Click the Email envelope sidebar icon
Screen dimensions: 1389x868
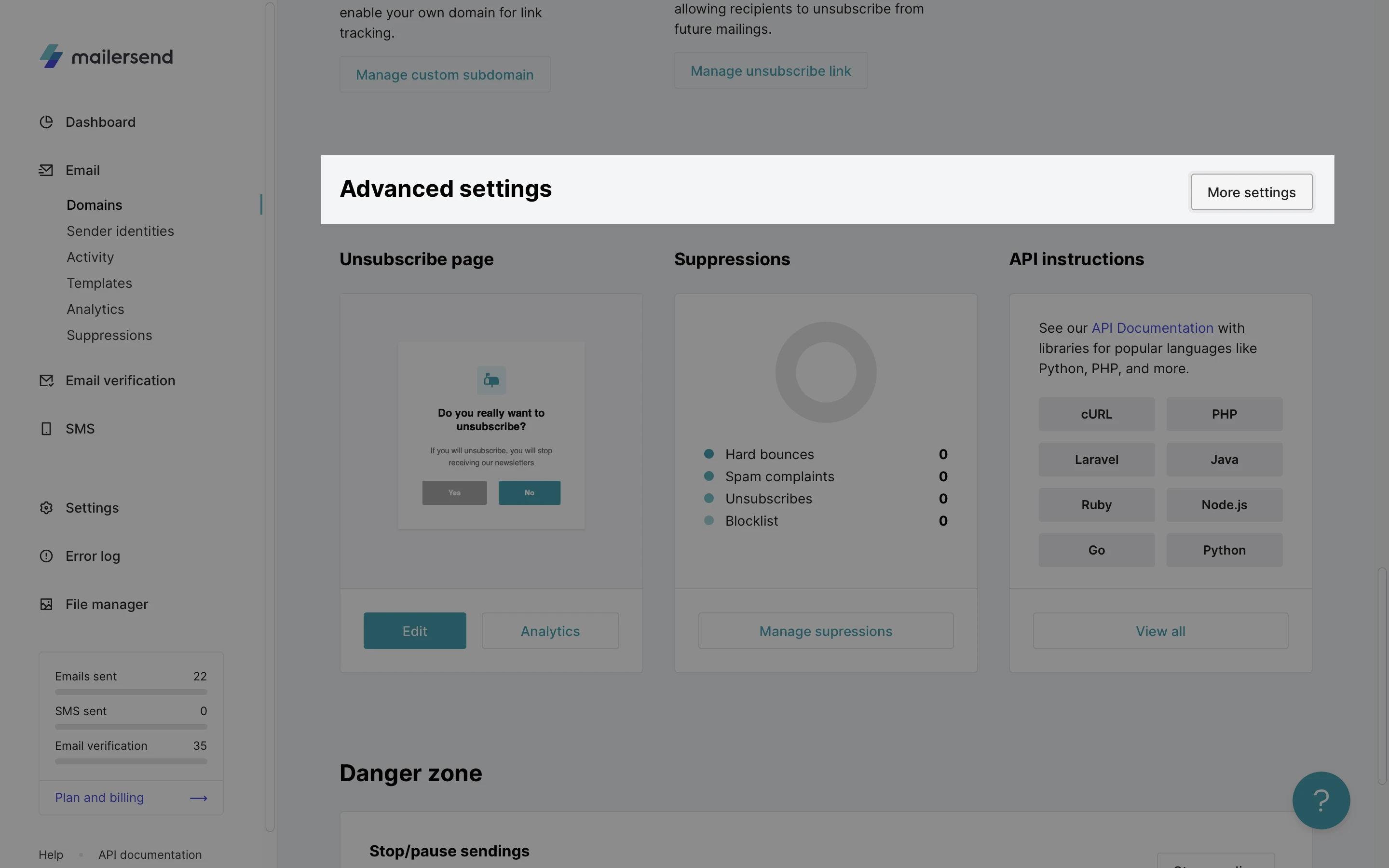[x=46, y=171]
